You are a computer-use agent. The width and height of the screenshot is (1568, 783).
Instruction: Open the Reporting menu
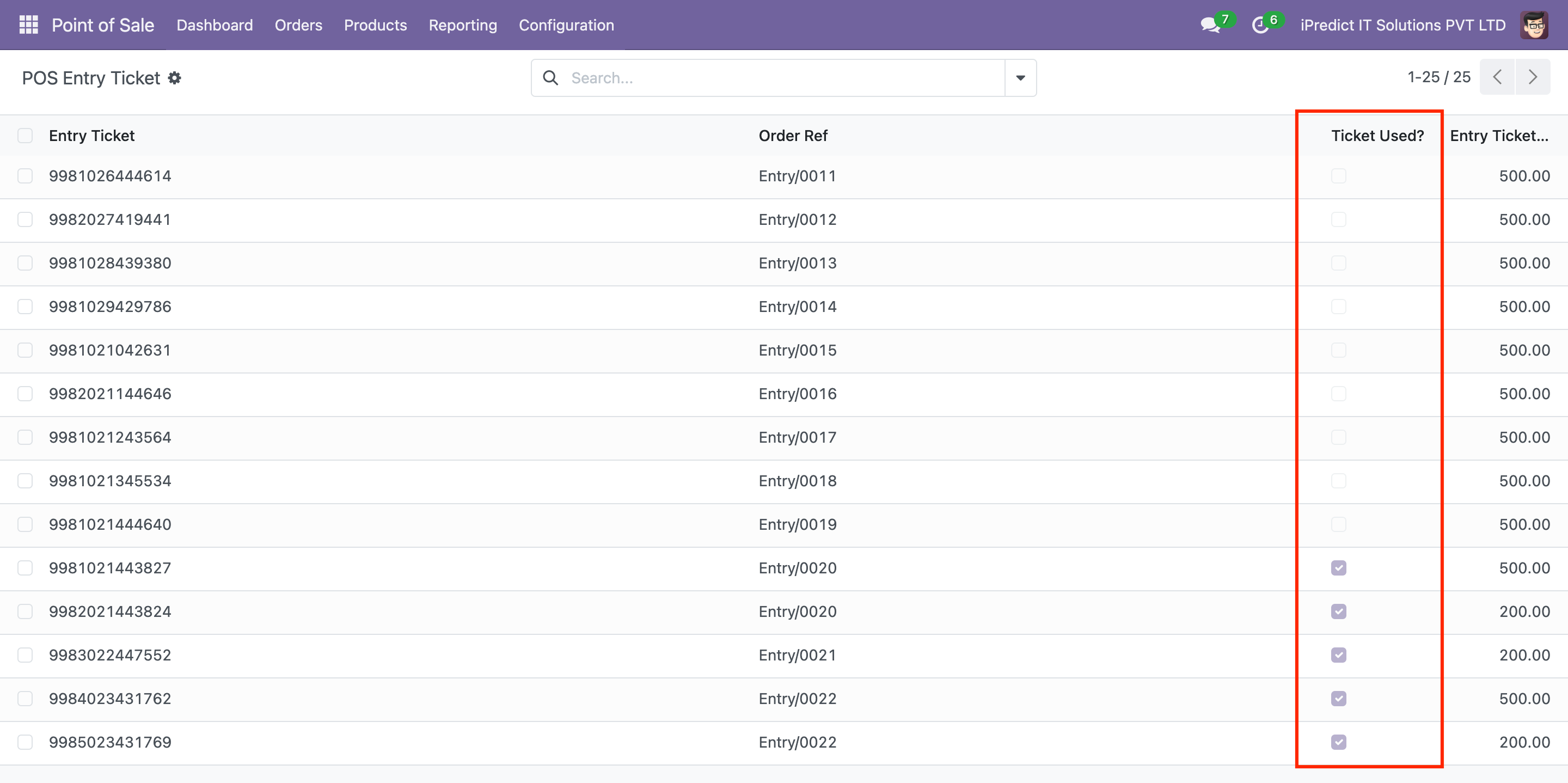click(x=463, y=25)
